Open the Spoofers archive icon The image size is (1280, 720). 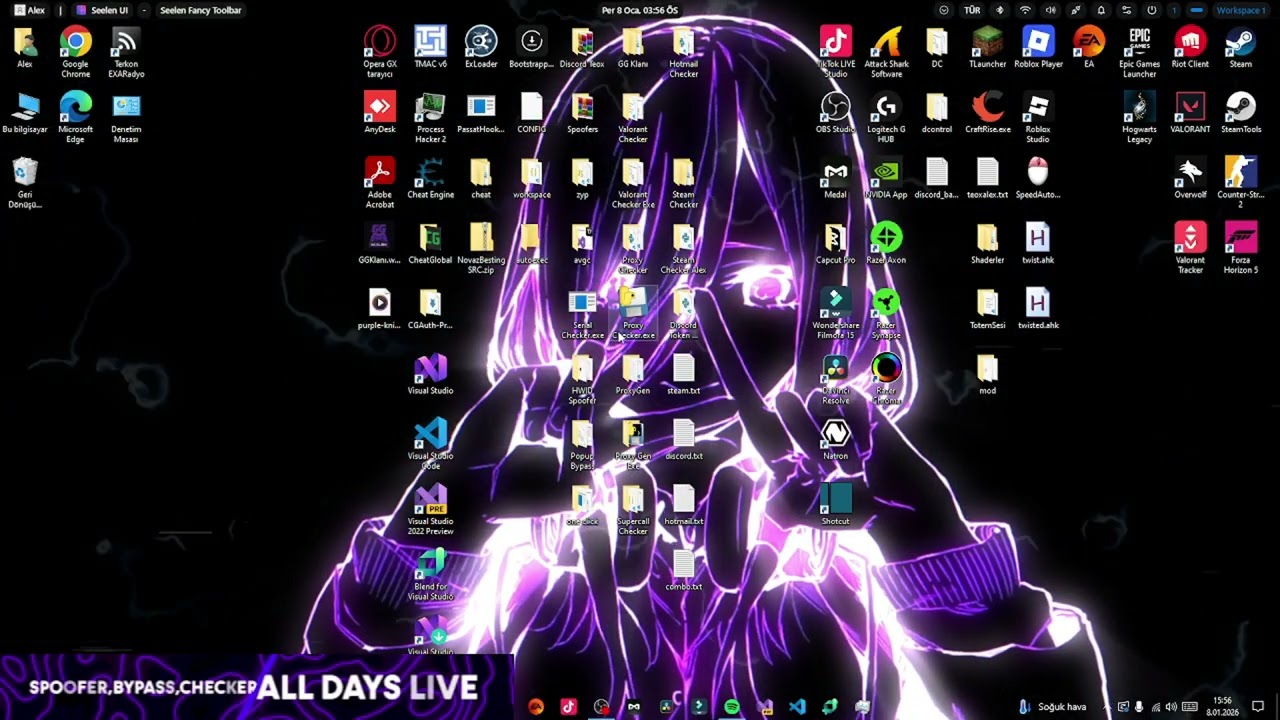coord(582,113)
